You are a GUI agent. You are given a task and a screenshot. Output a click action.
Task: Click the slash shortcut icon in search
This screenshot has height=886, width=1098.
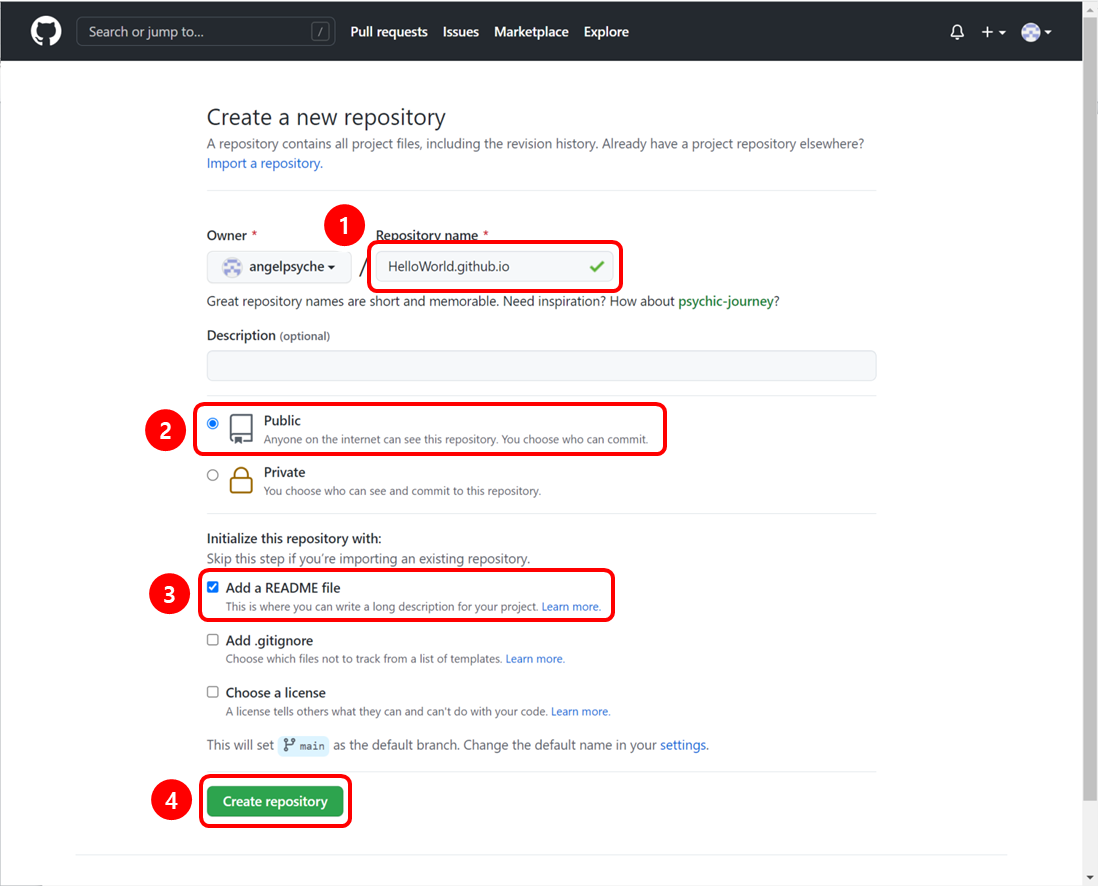tap(320, 32)
